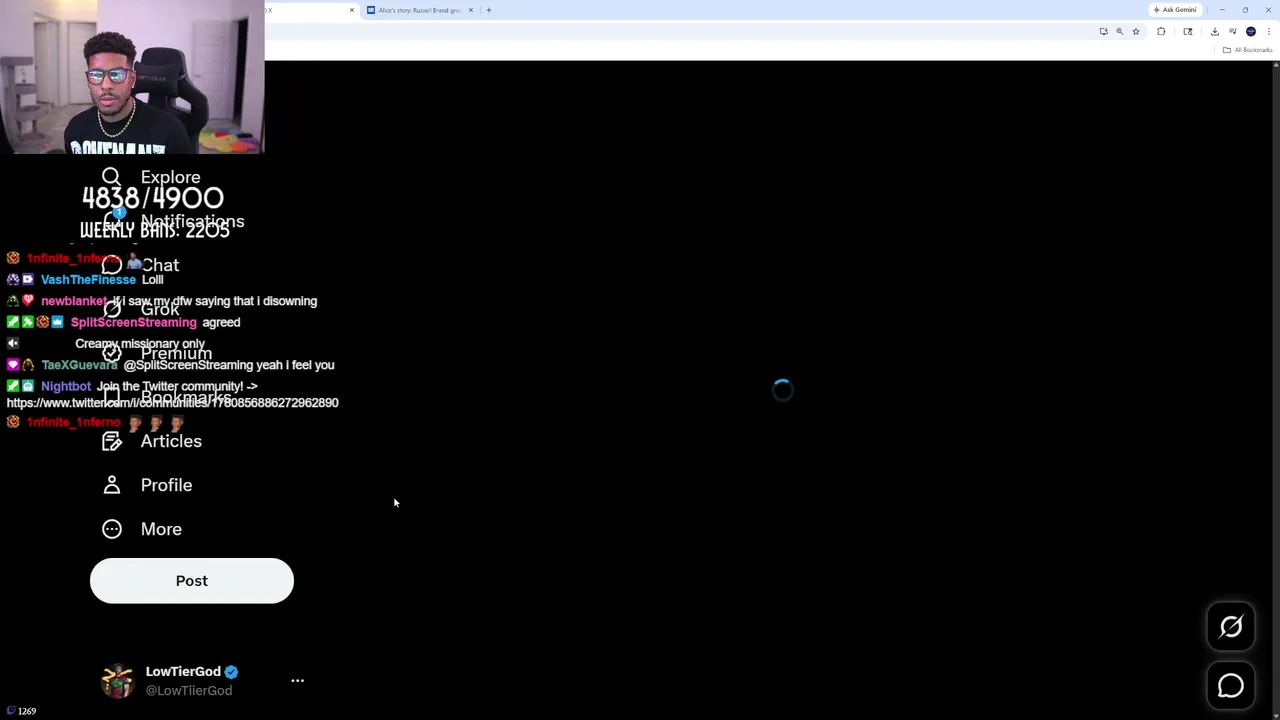Click the Nightbot username in chat

point(66,386)
